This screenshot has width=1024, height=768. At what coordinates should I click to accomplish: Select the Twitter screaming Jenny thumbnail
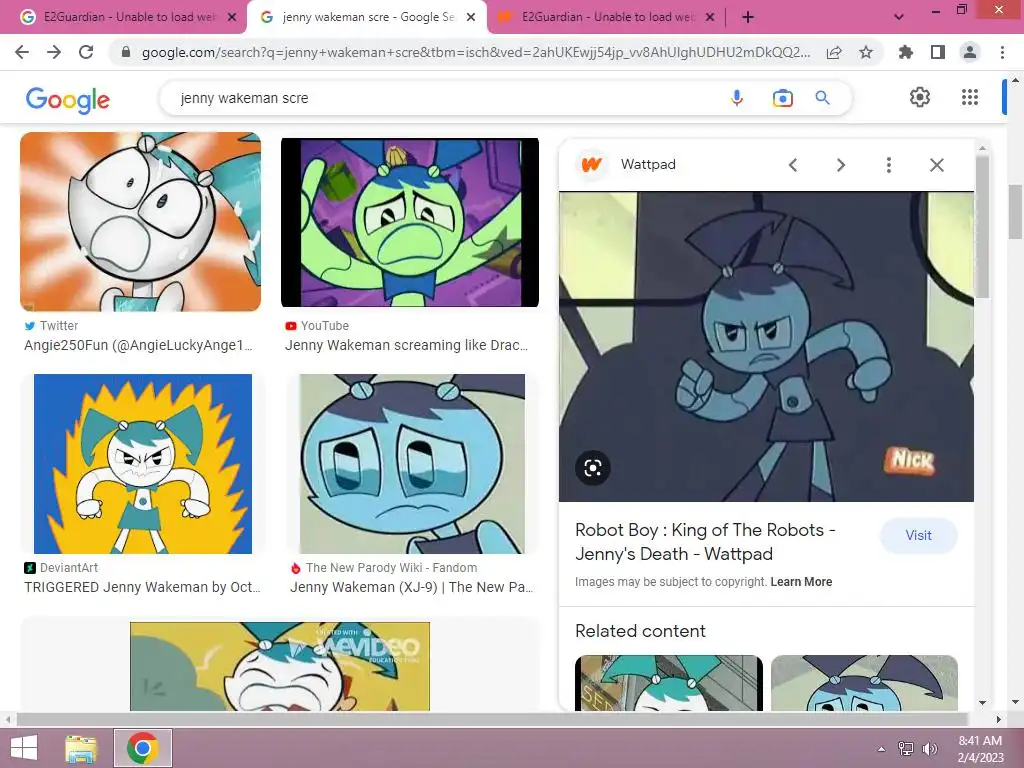click(x=140, y=221)
